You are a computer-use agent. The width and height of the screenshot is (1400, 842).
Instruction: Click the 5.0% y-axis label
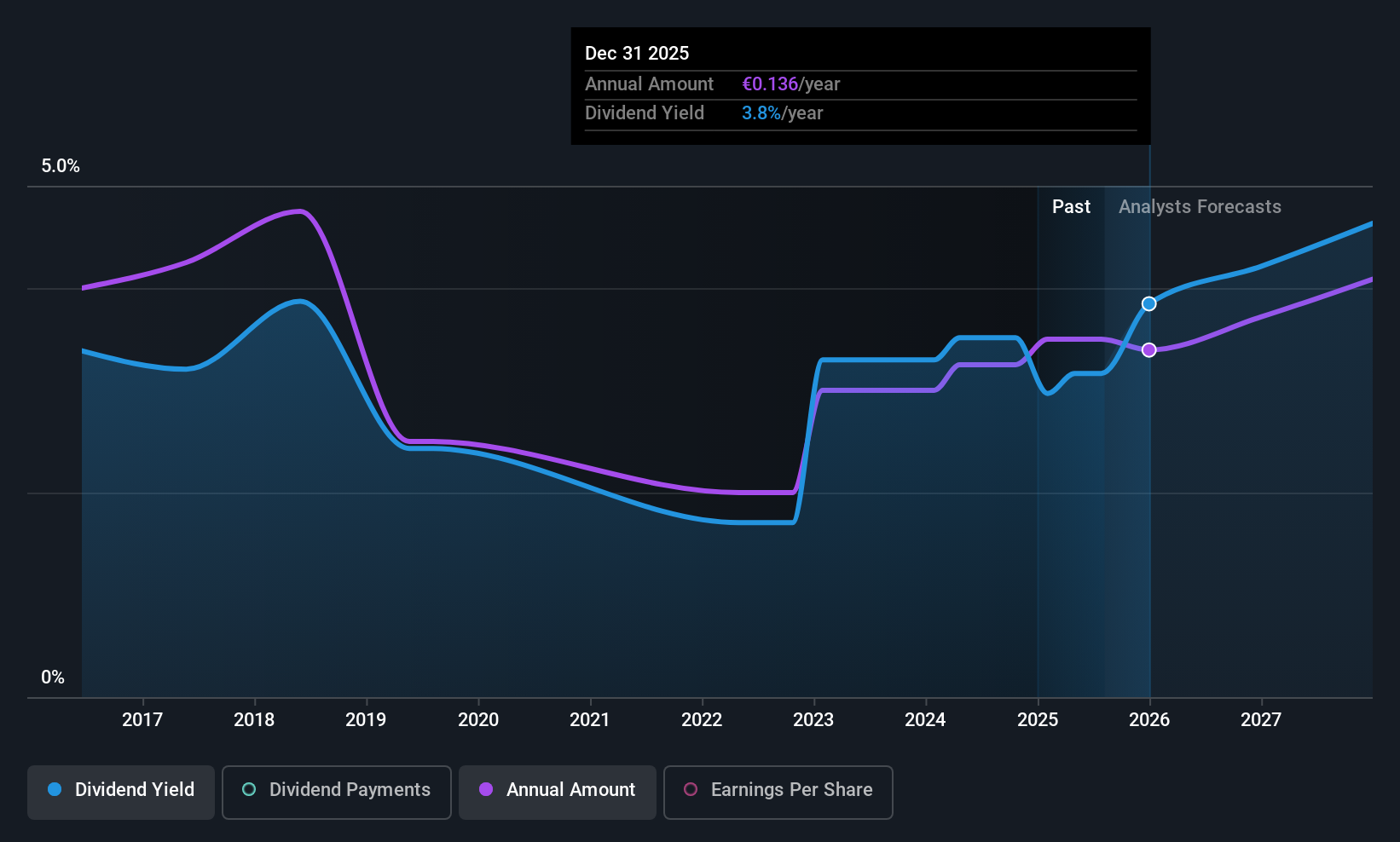coord(61,166)
